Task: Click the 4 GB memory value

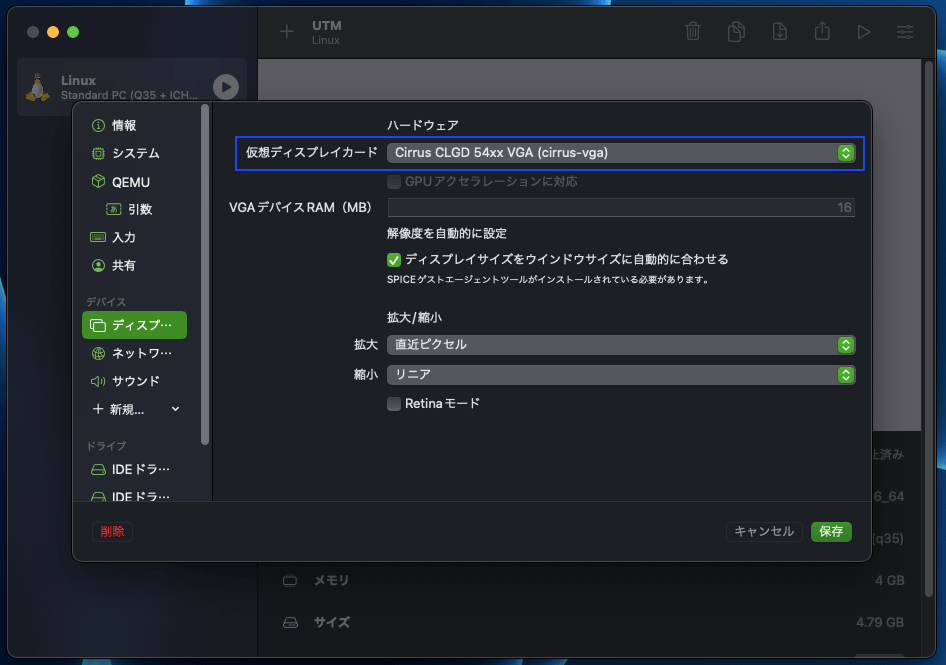Action: [889, 581]
